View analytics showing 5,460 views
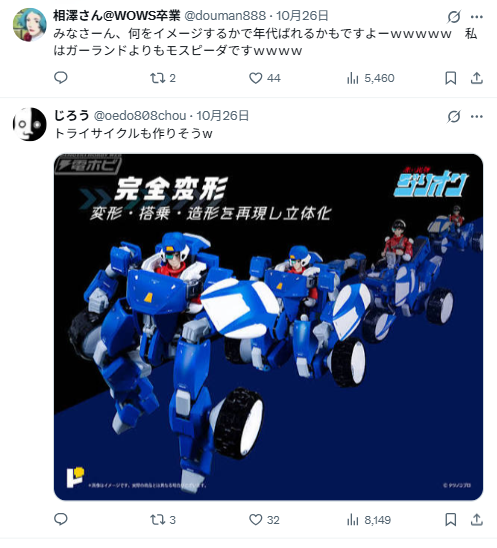Viewport: 497px width, 548px height. 370,78
